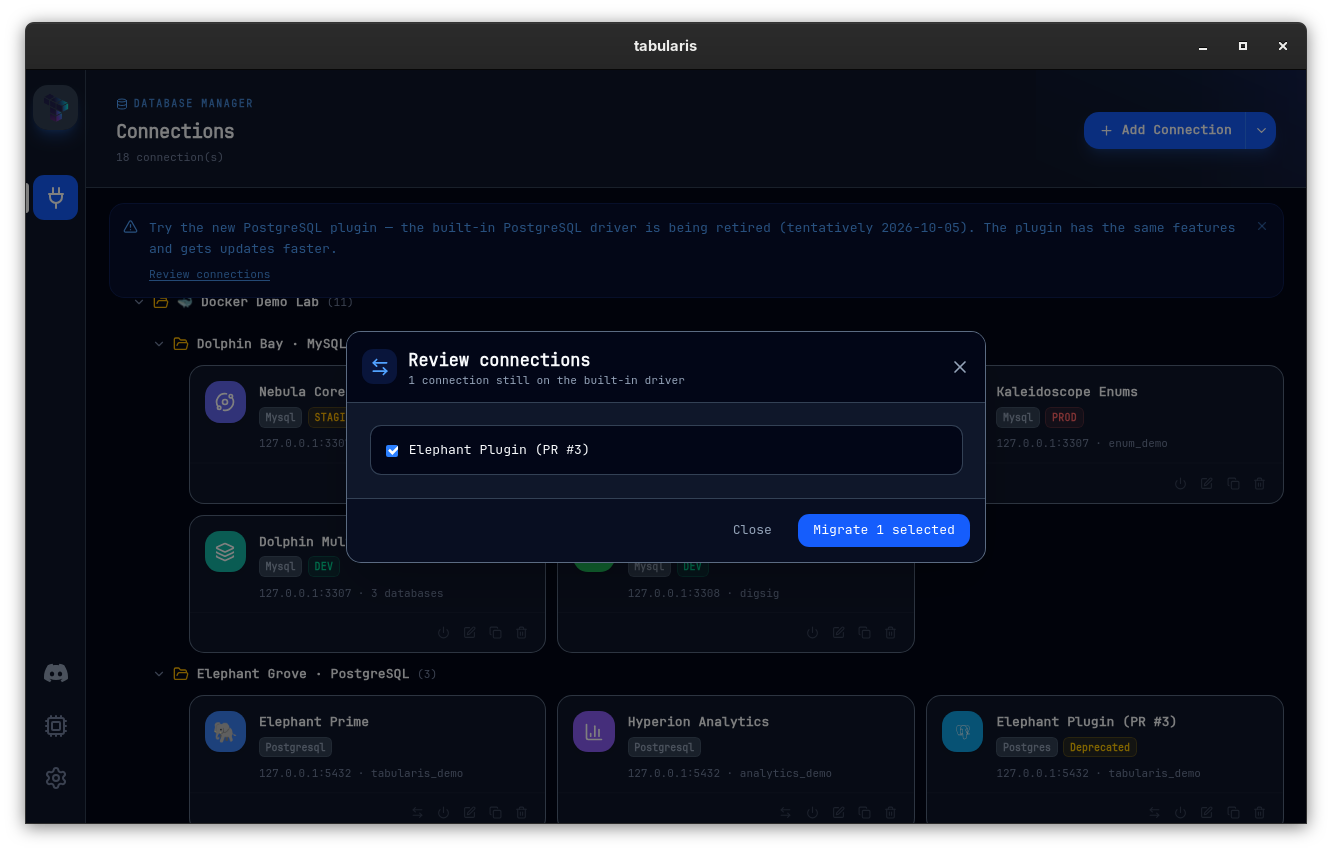Screen dimensions: 1332x852
Task: Connect Kaleidoscope Enums using its power icon
Action: click(x=1181, y=483)
